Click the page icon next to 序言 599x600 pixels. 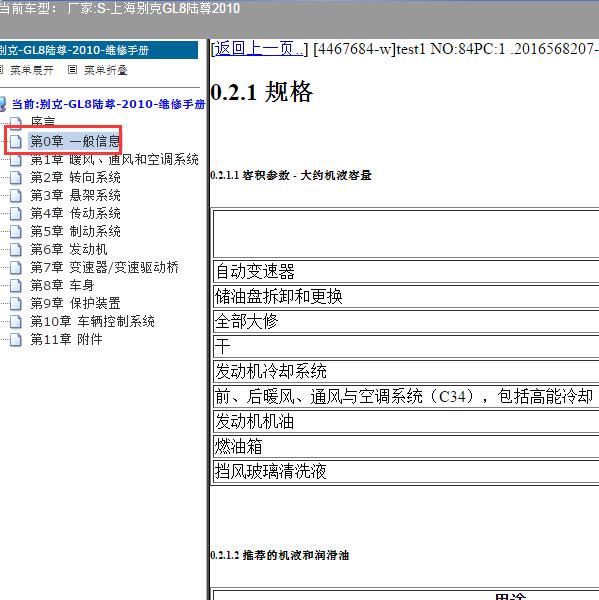point(15,122)
